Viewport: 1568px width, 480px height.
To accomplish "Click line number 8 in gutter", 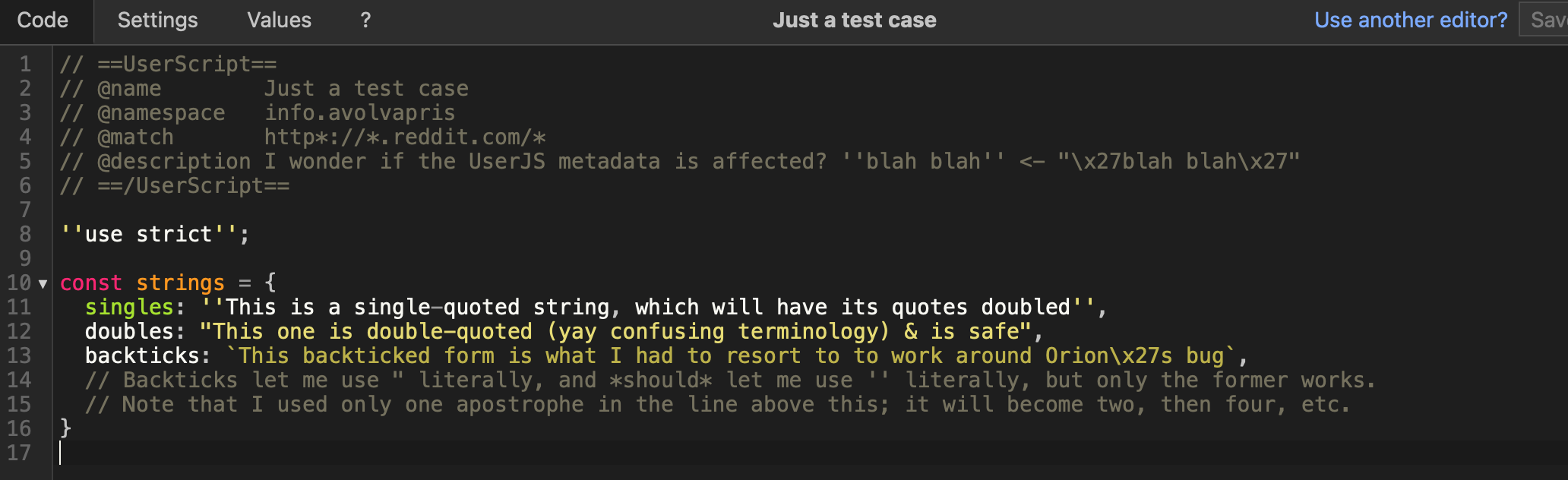I will click(x=25, y=235).
